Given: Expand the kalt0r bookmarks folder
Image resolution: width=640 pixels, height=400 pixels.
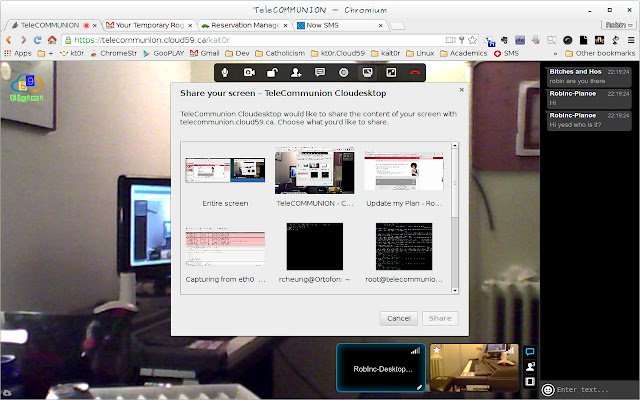Looking at the screenshot, I should (385, 53).
